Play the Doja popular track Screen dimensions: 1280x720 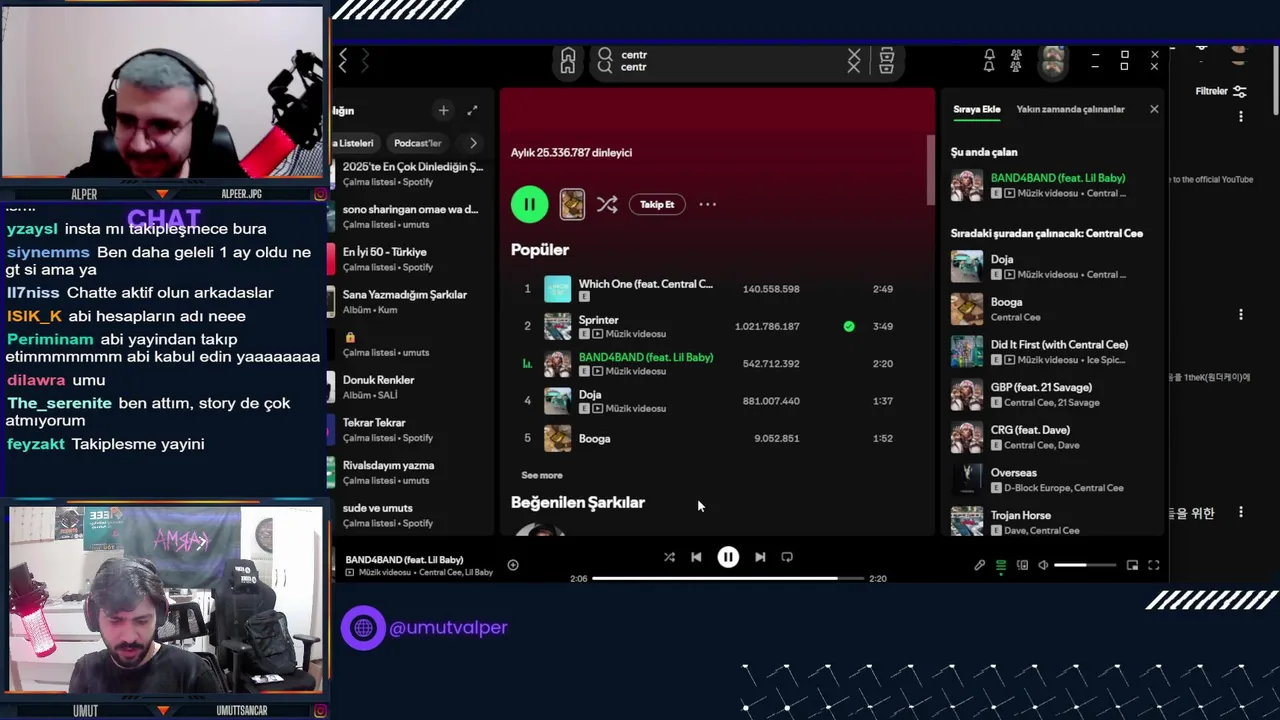[716, 401]
